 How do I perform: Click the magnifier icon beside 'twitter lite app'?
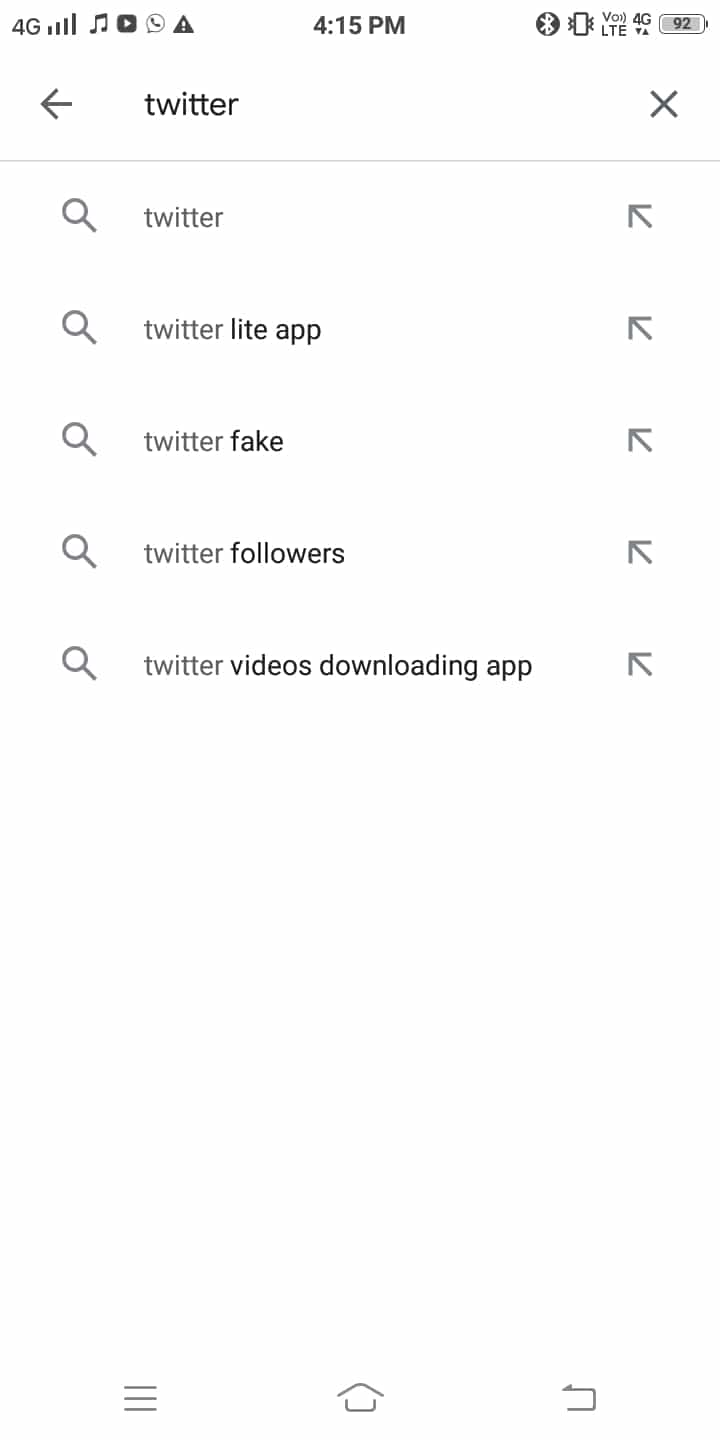80,328
